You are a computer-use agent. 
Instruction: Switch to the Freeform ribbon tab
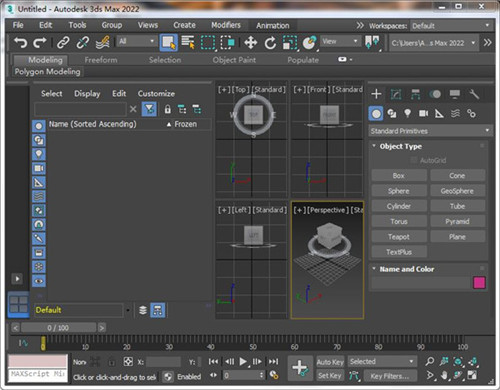pyautogui.click(x=101, y=60)
